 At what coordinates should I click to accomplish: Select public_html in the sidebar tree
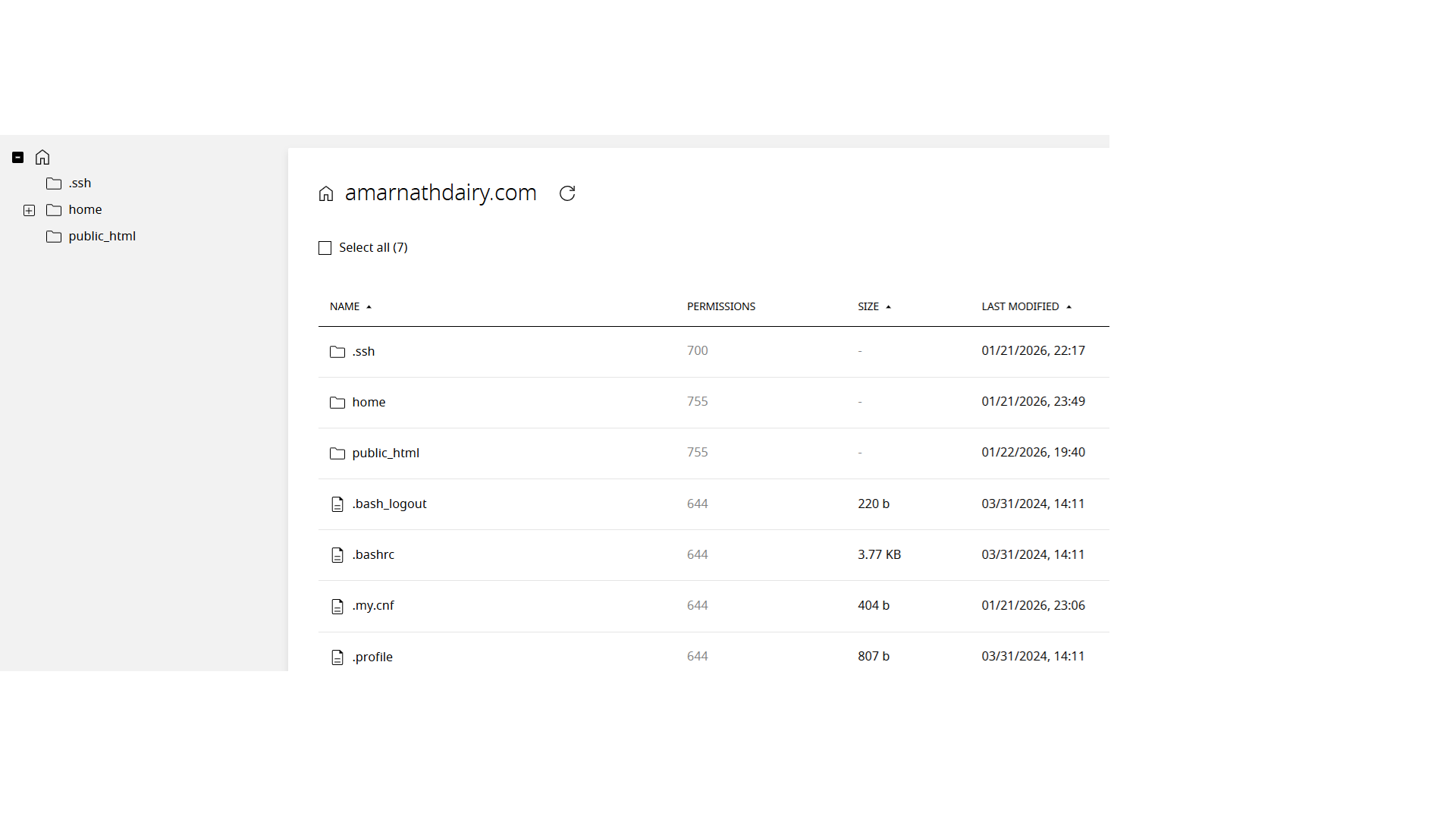click(102, 237)
